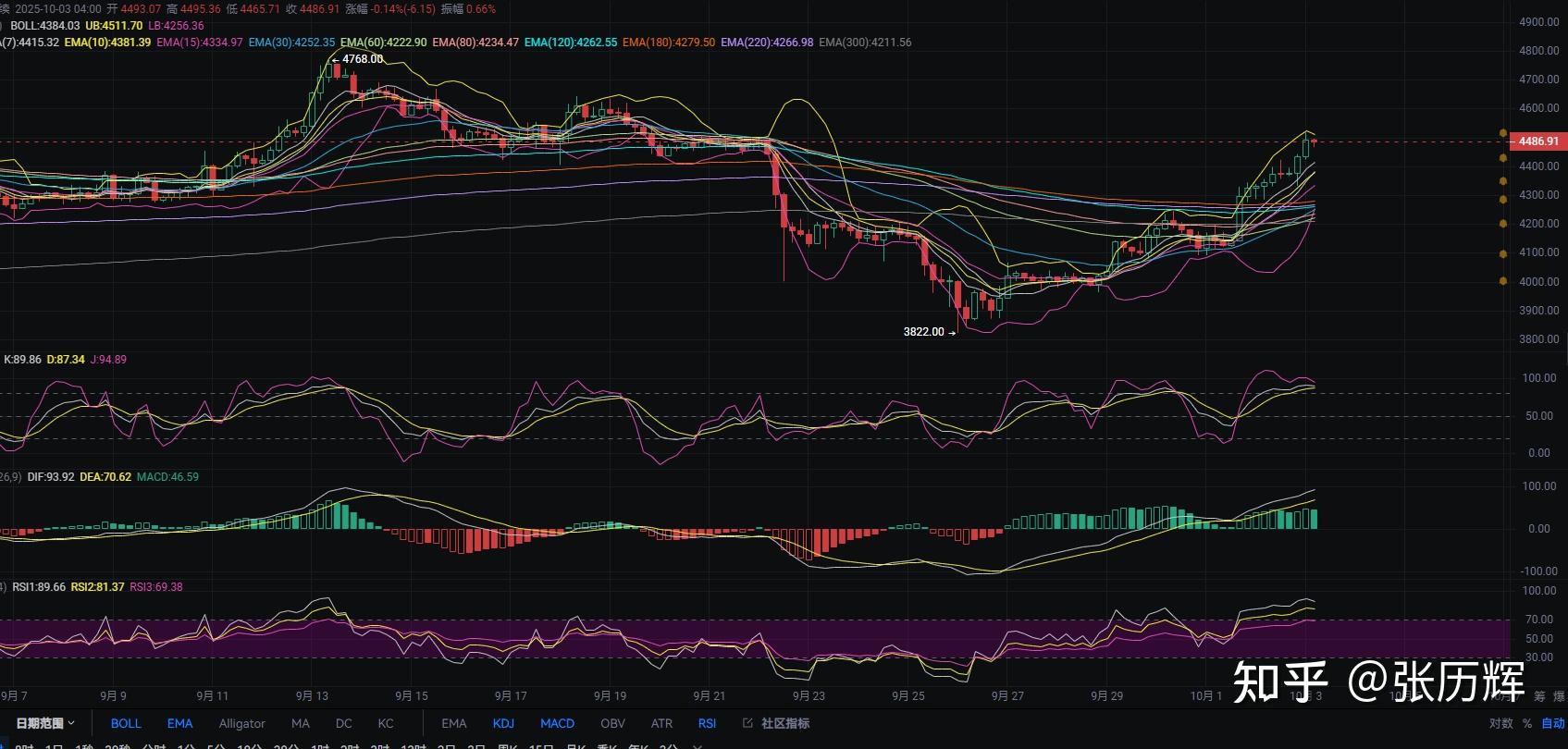1568x749 pixels.
Task: Disable the RSI indicator in the bottom bar
Action: (x=707, y=723)
